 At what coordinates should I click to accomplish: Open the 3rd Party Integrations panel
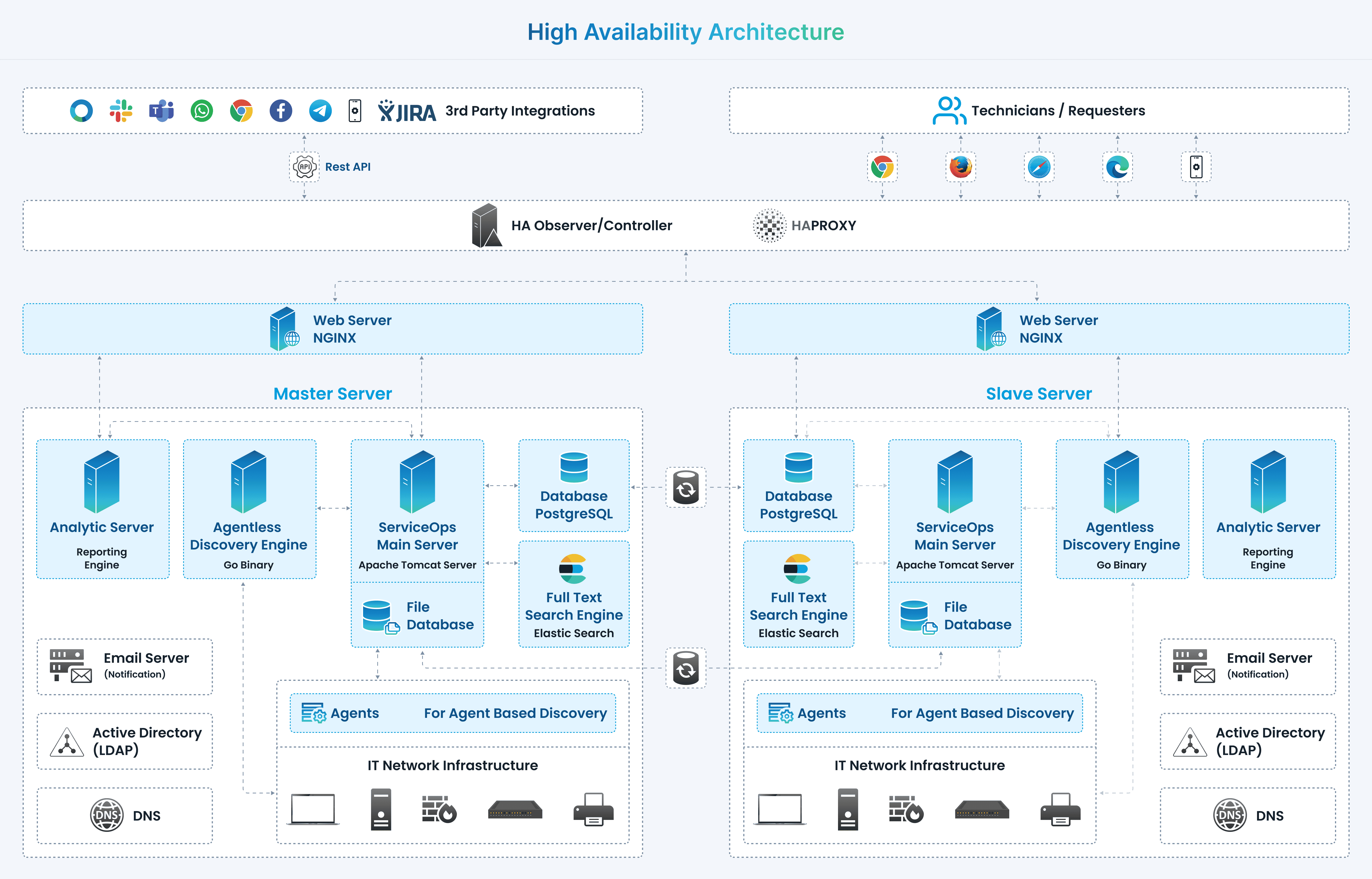[x=520, y=111]
